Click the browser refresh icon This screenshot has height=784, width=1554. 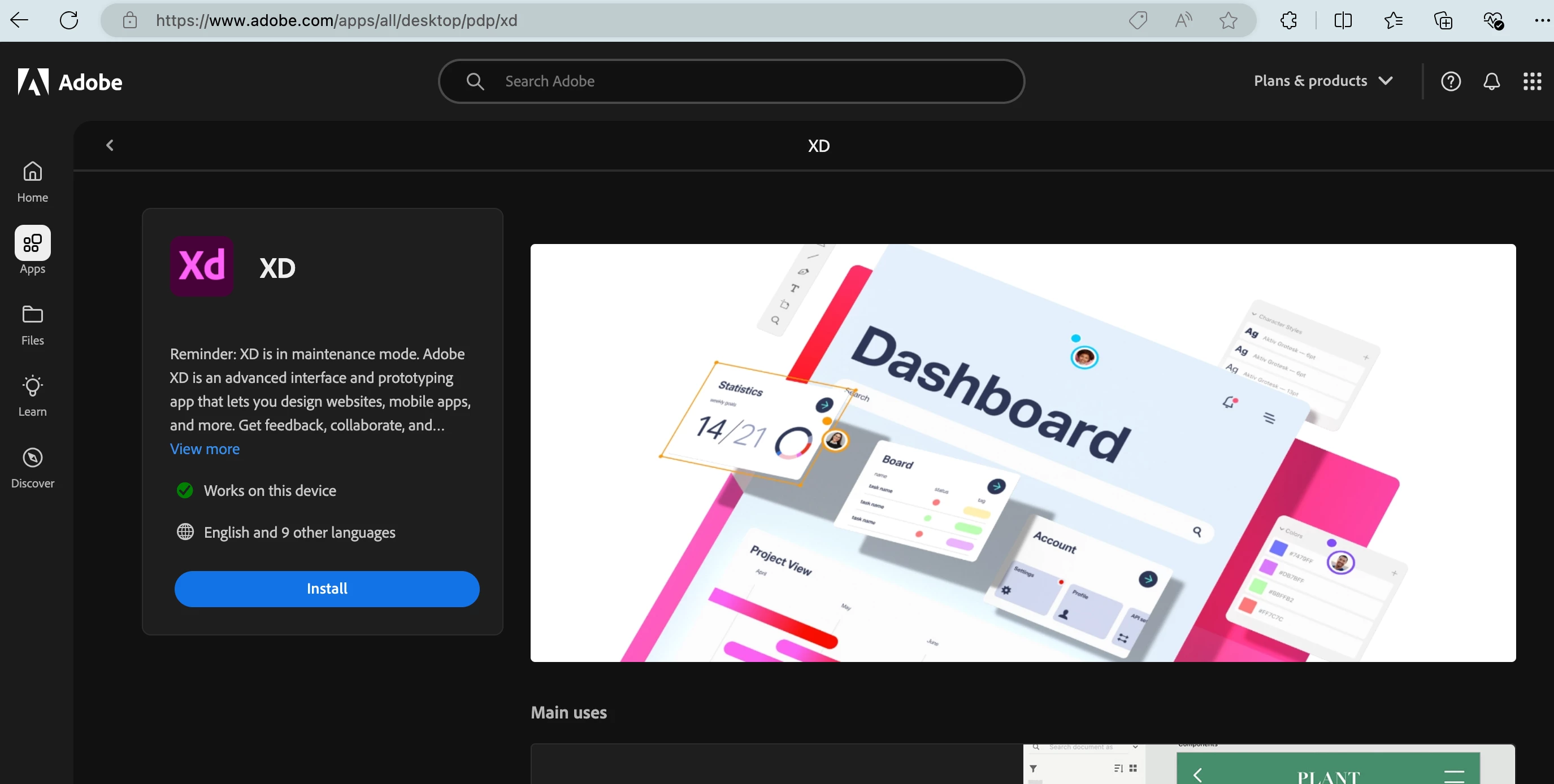point(69,20)
